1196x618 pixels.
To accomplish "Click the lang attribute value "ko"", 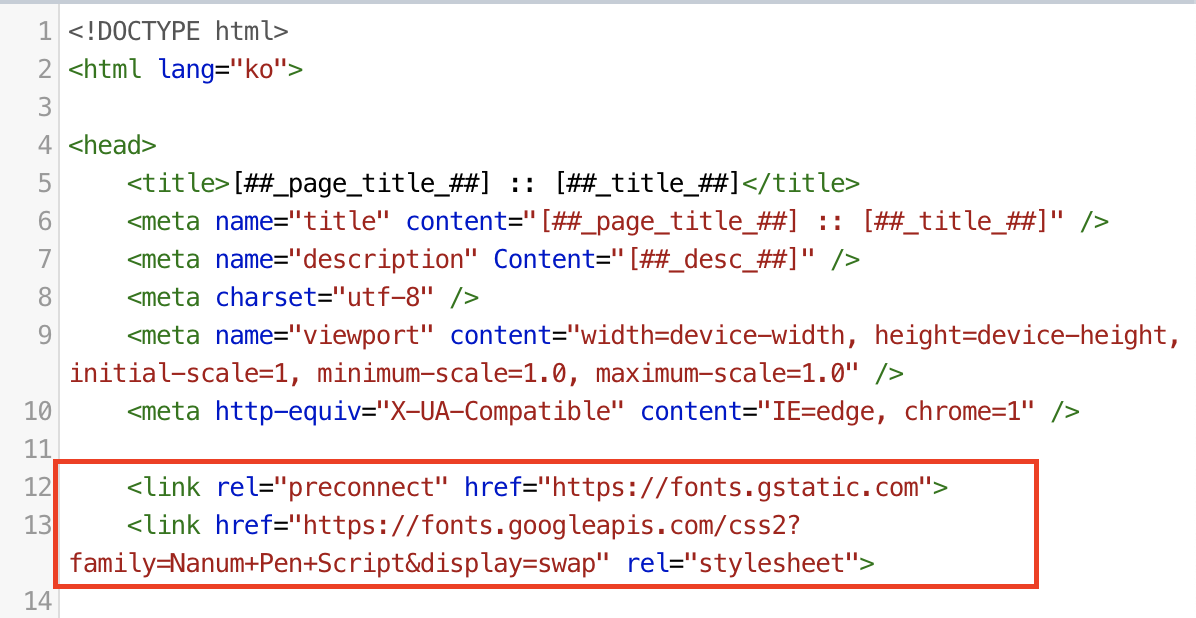I will [259, 69].
